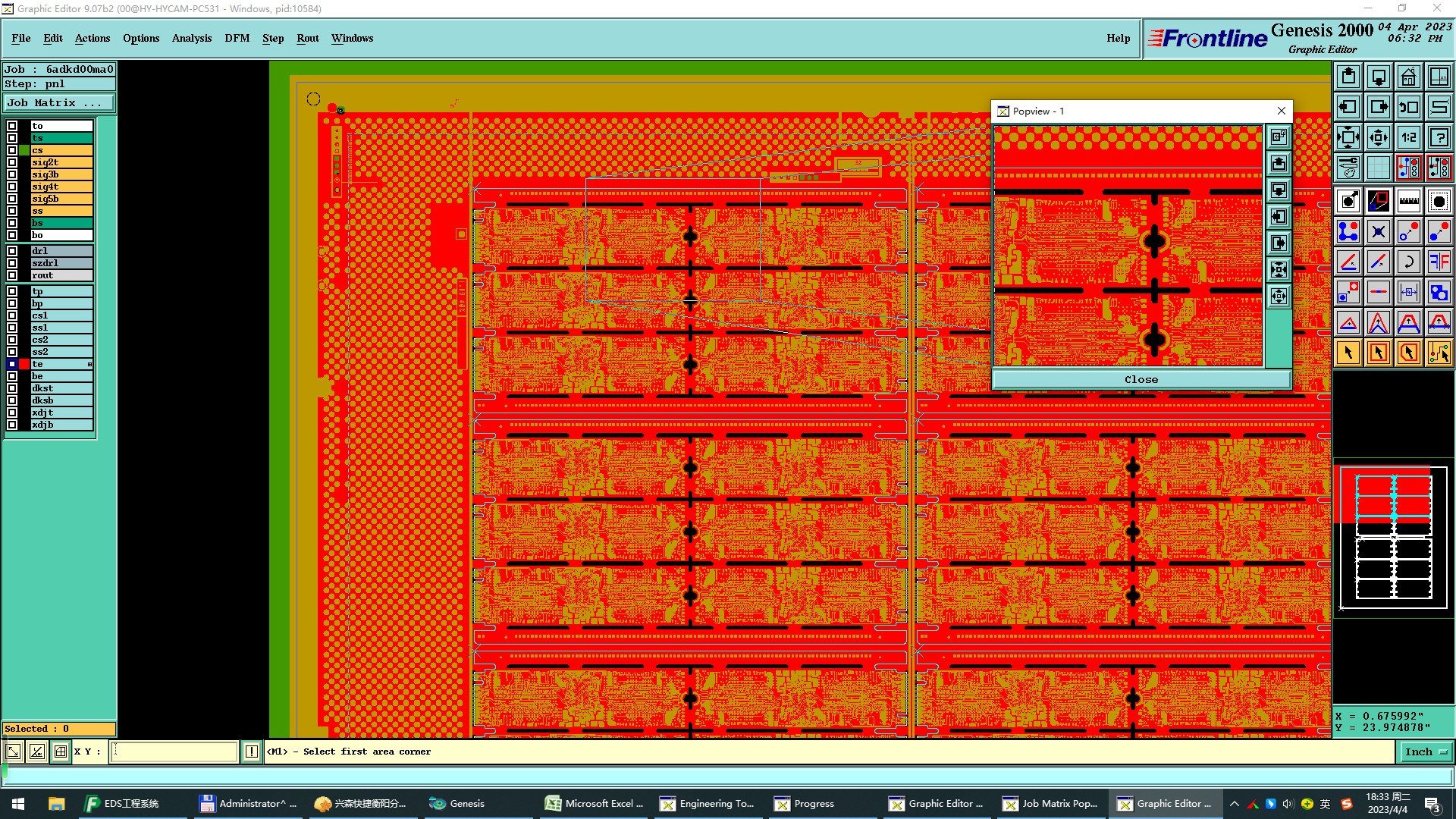The height and width of the screenshot is (819, 1456).
Task: Open the DFM menu
Action: tap(237, 38)
